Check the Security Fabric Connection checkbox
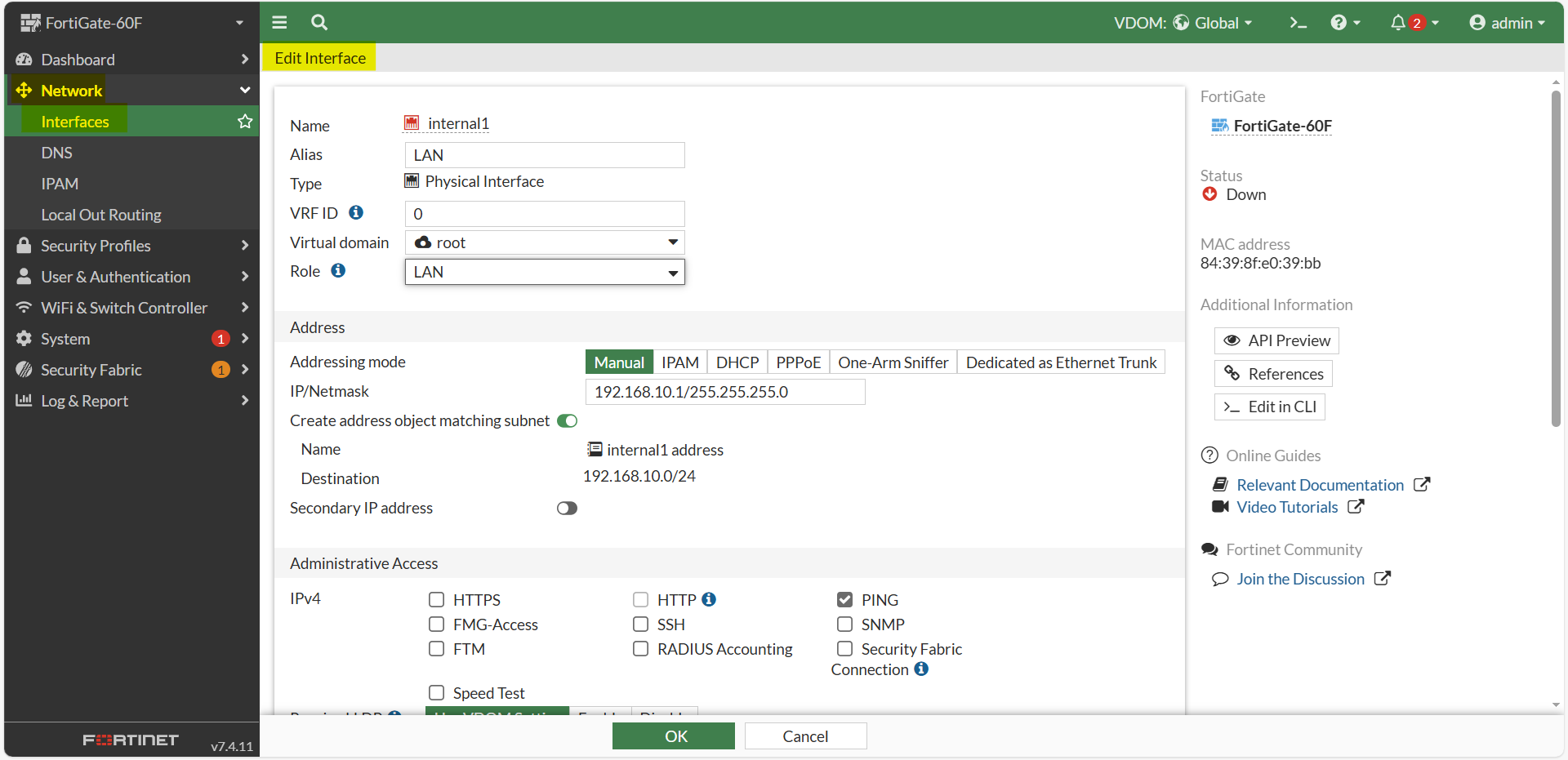The height and width of the screenshot is (760, 1568). pos(845,649)
